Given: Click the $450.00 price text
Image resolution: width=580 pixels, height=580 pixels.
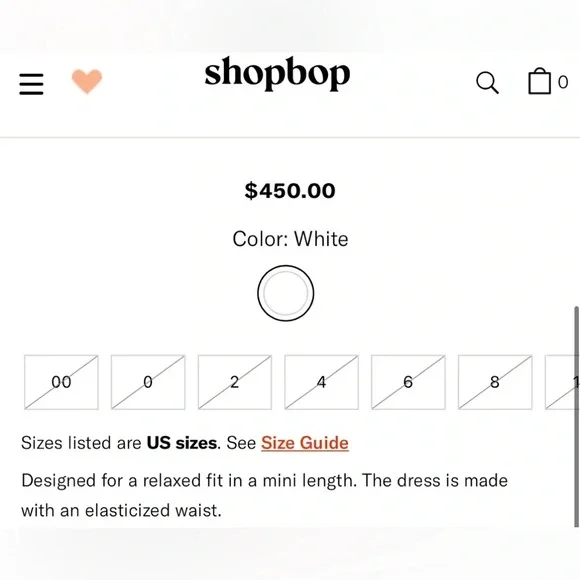Looking at the screenshot, I should (x=290, y=191).
